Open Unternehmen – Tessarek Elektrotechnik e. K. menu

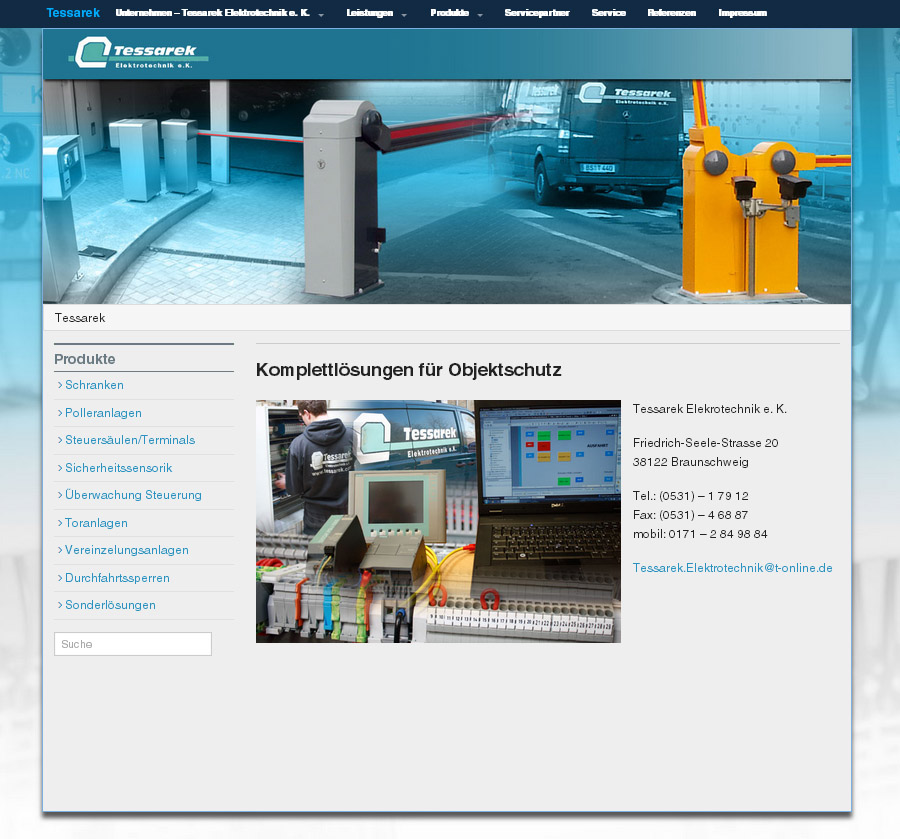[x=212, y=13]
